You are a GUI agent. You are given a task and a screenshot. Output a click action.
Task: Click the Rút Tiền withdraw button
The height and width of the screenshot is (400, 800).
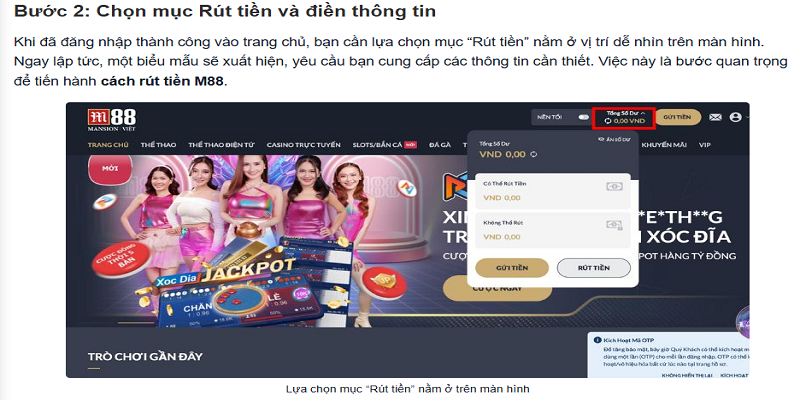pyautogui.click(x=593, y=268)
